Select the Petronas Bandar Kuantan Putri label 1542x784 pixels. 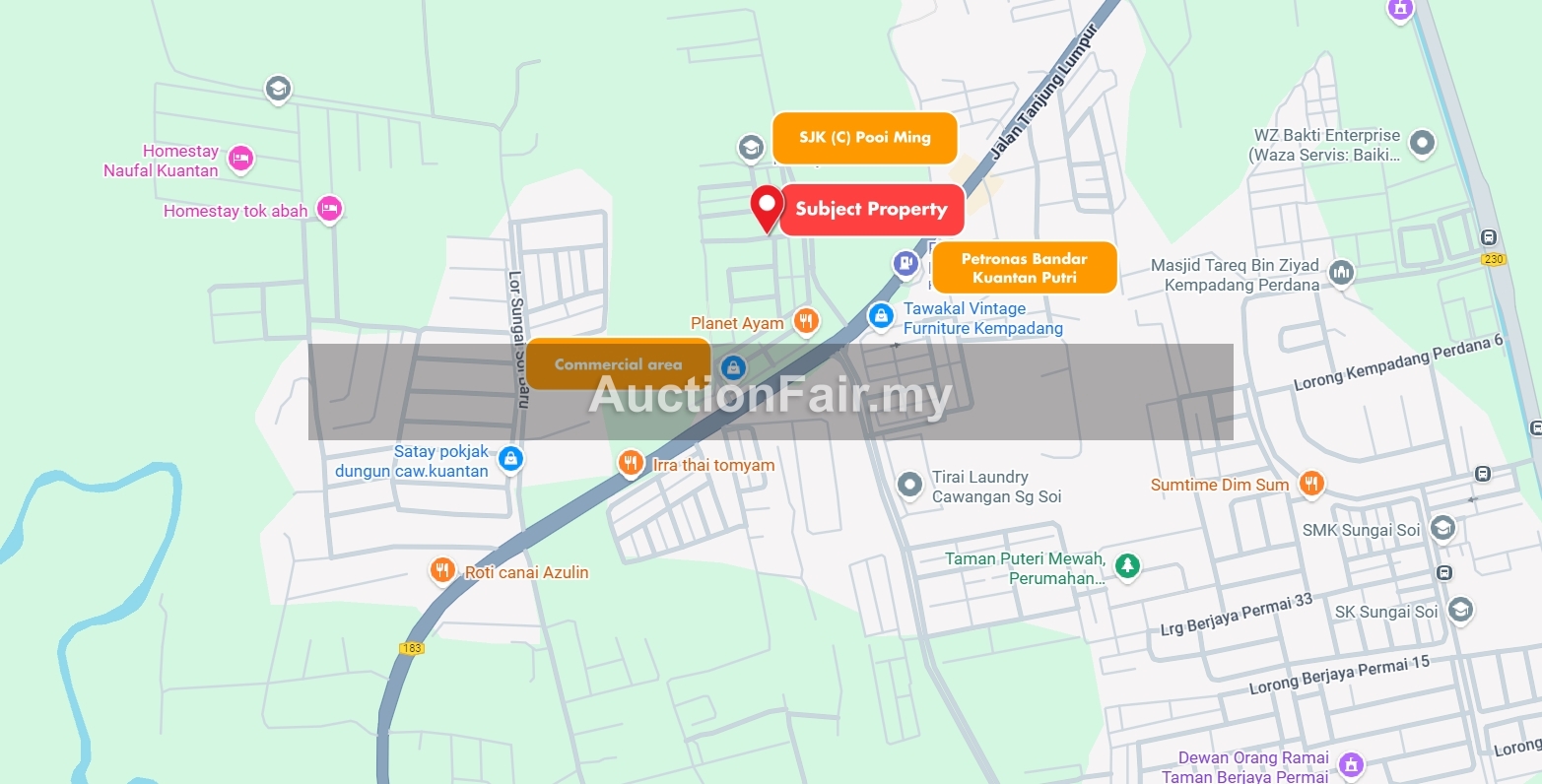coord(1024,268)
